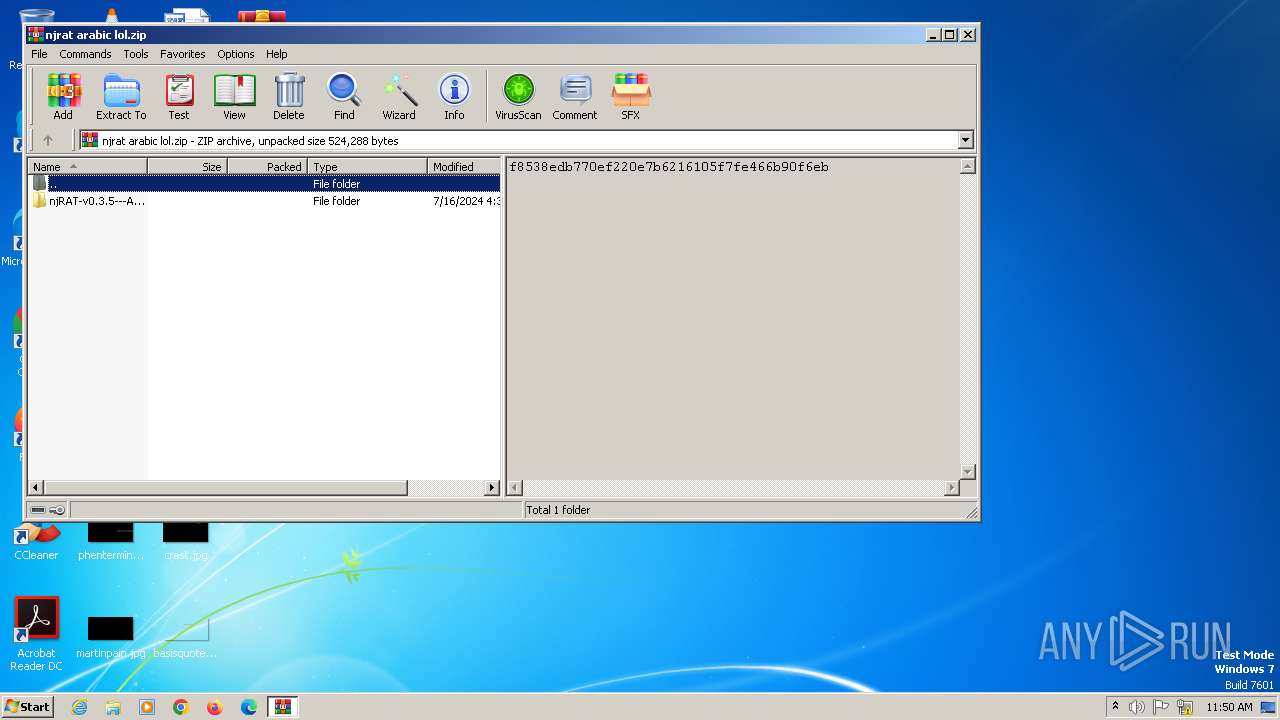
Task: Launch the Wizard tool
Action: tap(399, 97)
